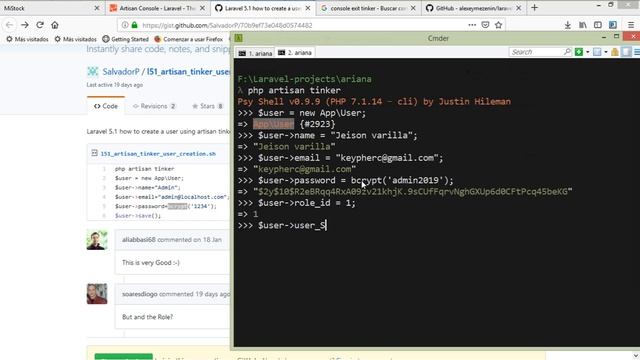Open the gist Stars tab
The image size is (640, 360).
[x=207, y=106]
